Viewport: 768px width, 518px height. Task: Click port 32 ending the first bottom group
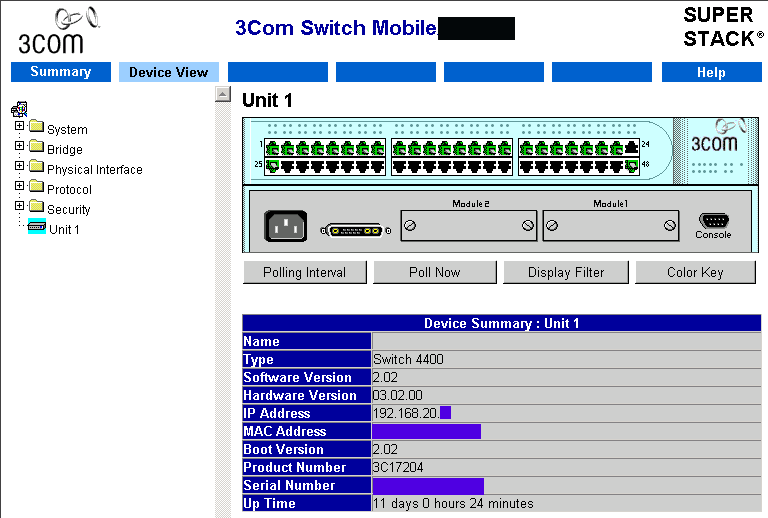click(378, 166)
